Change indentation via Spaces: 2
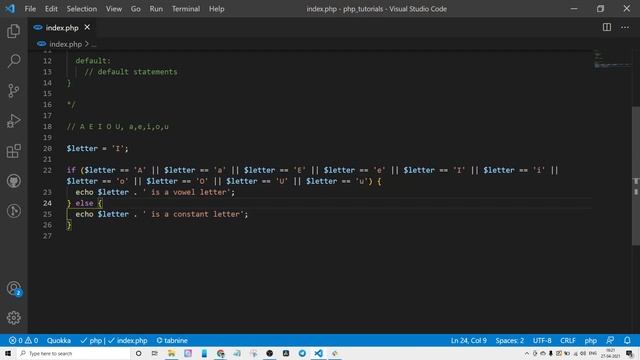Image resolution: width=640 pixels, height=360 pixels. 509,340
